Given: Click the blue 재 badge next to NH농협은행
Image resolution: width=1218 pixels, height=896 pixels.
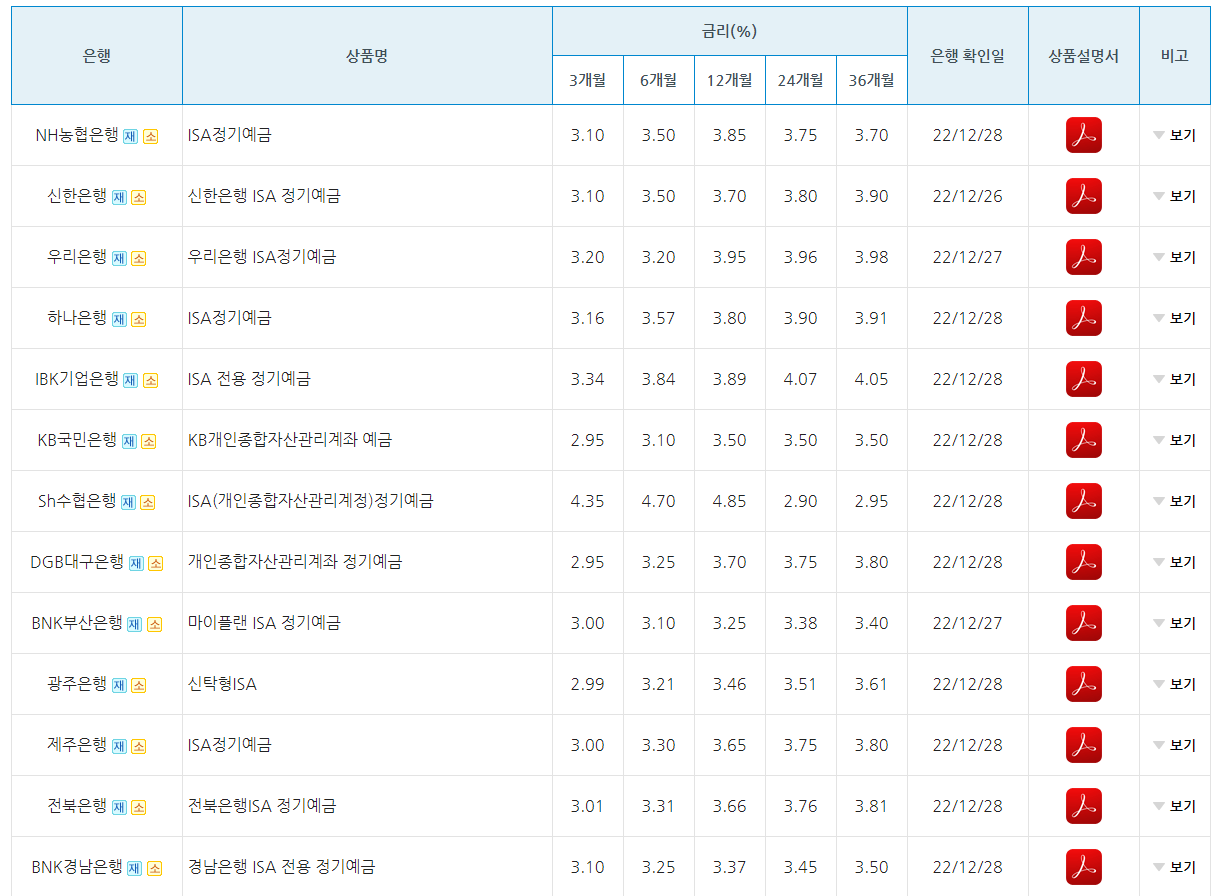Looking at the screenshot, I should [130, 137].
